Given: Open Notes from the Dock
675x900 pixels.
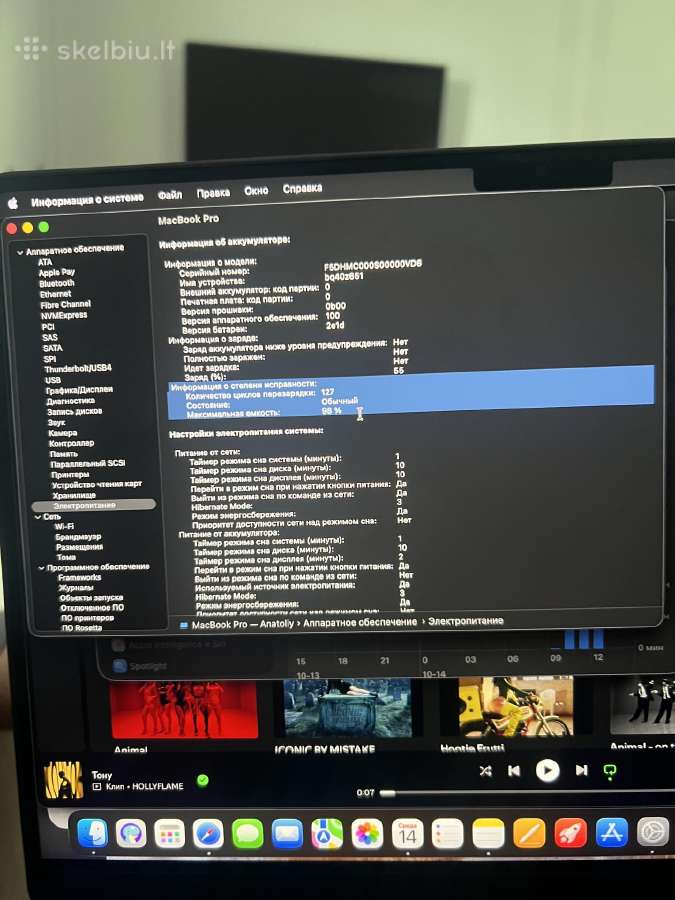Looking at the screenshot, I should 488,833.
